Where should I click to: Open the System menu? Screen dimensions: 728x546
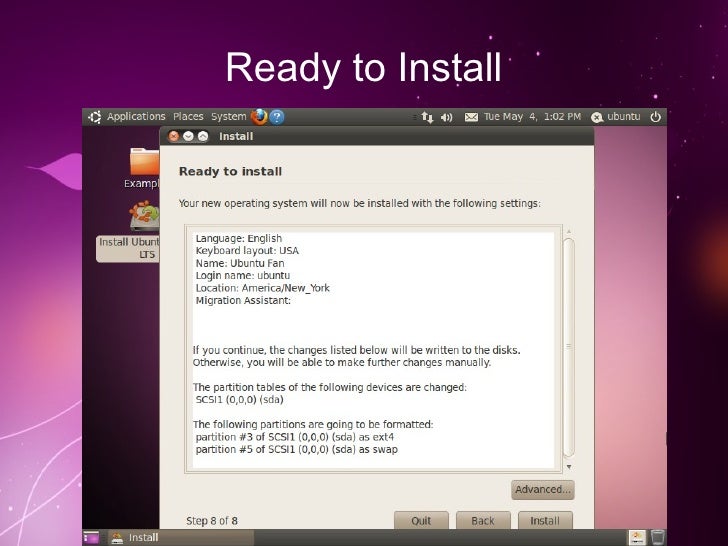click(x=228, y=117)
